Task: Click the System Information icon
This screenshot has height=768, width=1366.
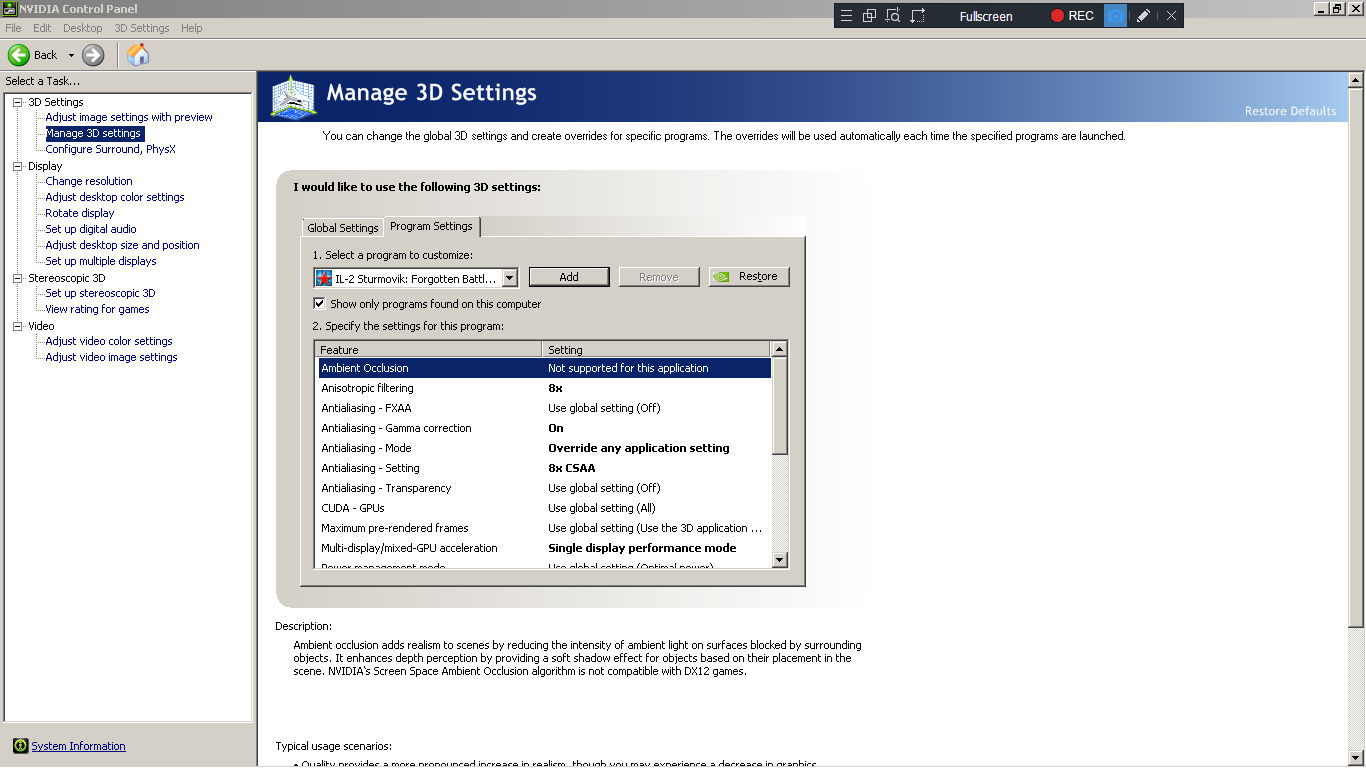Action: [20, 746]
